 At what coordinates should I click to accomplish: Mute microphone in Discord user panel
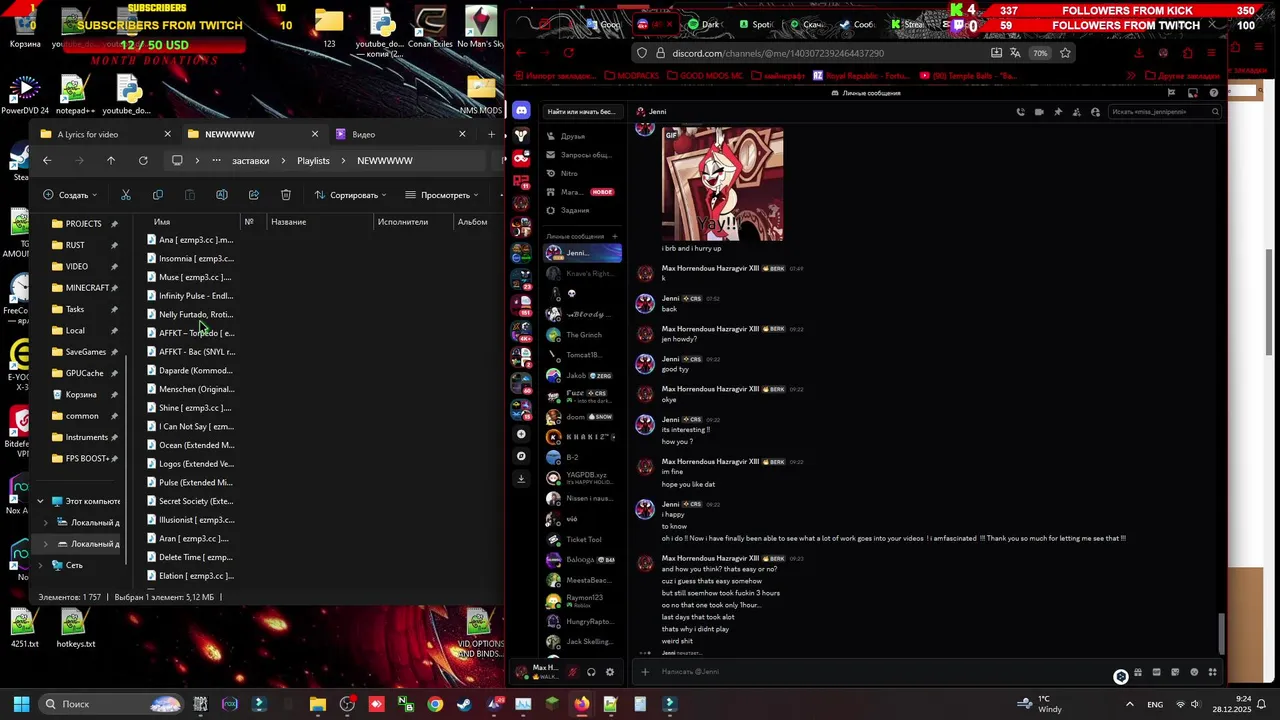pyautogui.click(x=572, y=672)
